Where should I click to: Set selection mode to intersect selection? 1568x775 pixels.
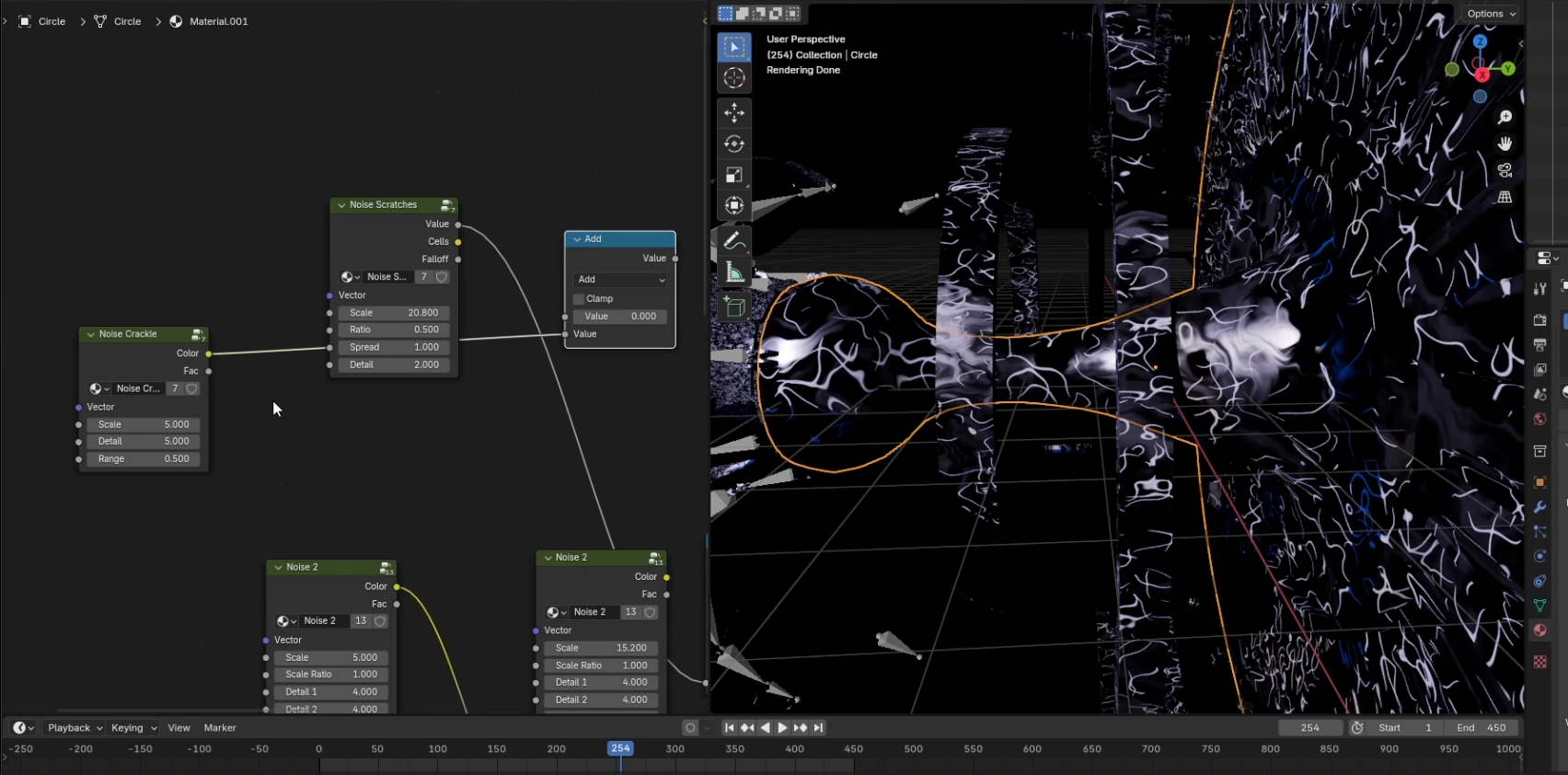(x=792, y=14)
